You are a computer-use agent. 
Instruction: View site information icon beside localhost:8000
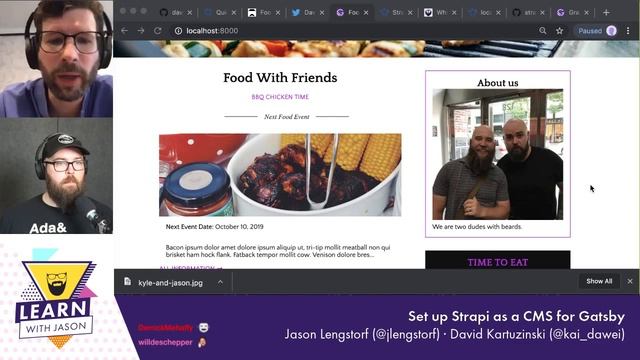(178, 31)
